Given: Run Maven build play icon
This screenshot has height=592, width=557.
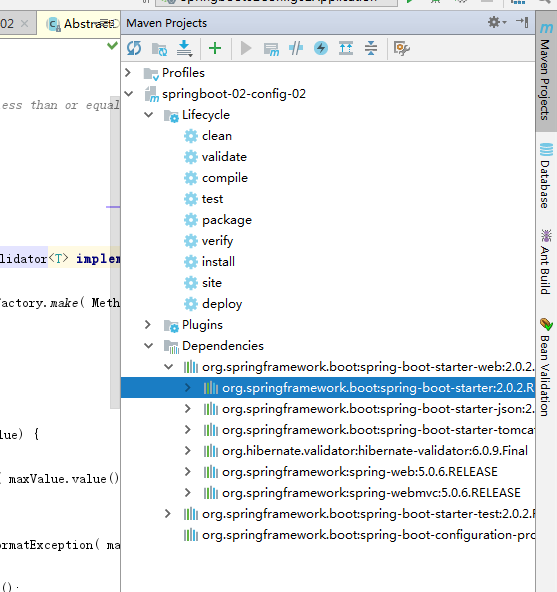Looking at the screenshot, I should [x=246, y=48].
